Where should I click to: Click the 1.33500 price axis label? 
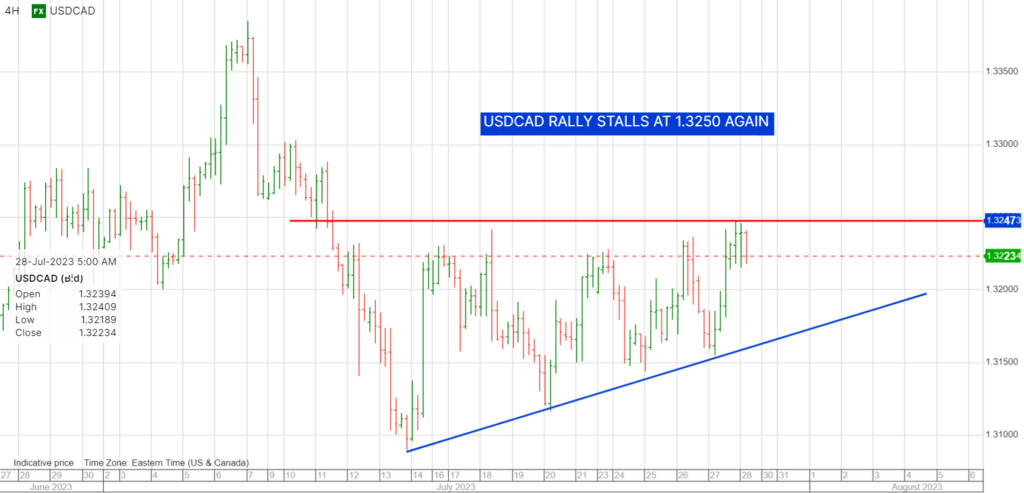coord(1000,72)
